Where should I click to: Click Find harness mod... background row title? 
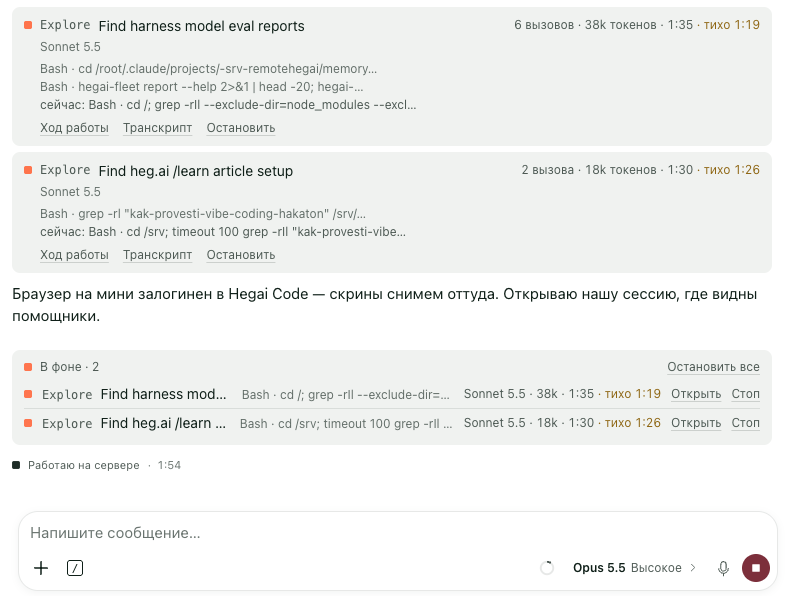(x=163, y=394)
